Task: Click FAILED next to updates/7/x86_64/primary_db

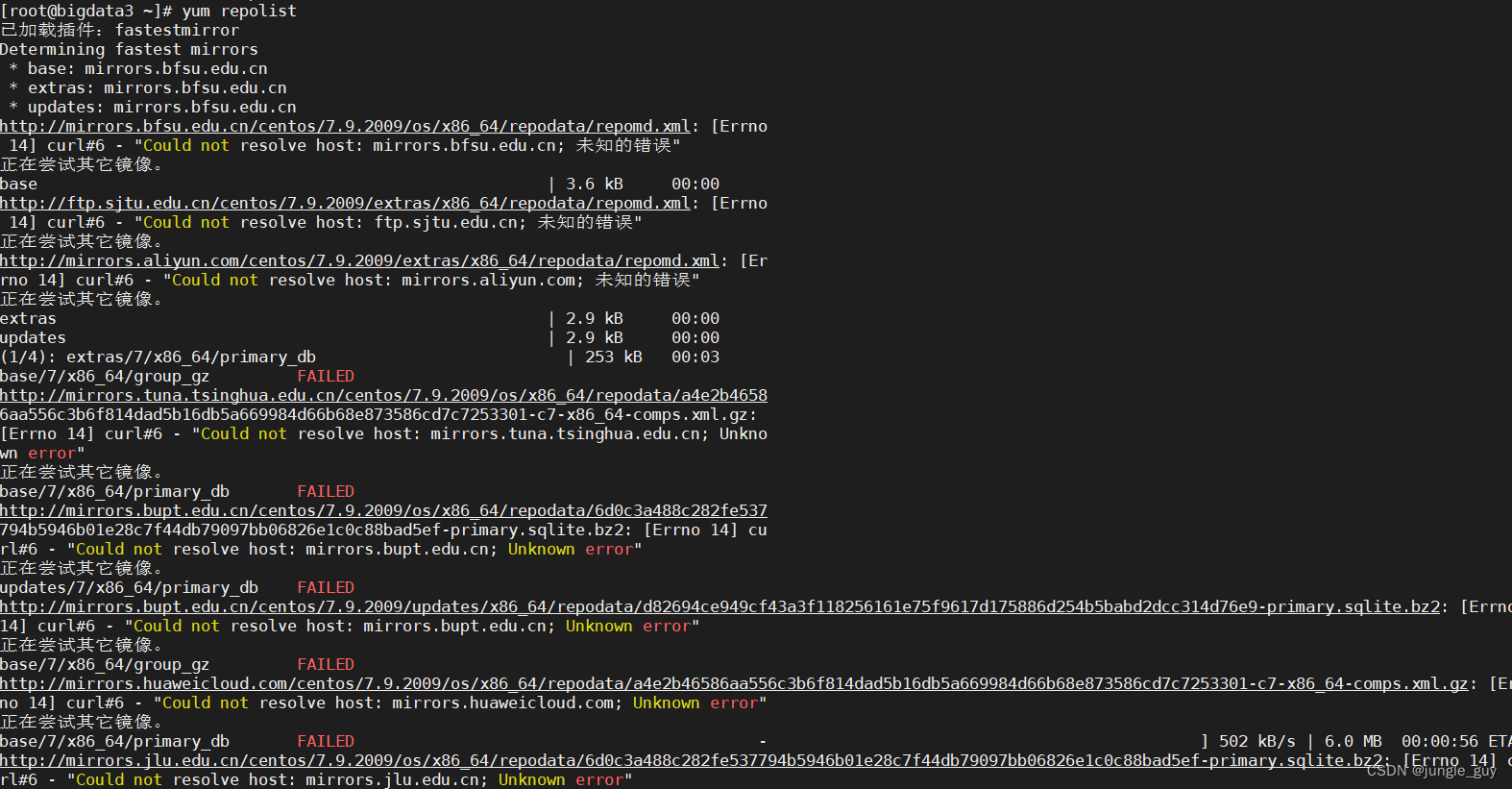Action: 326,587
